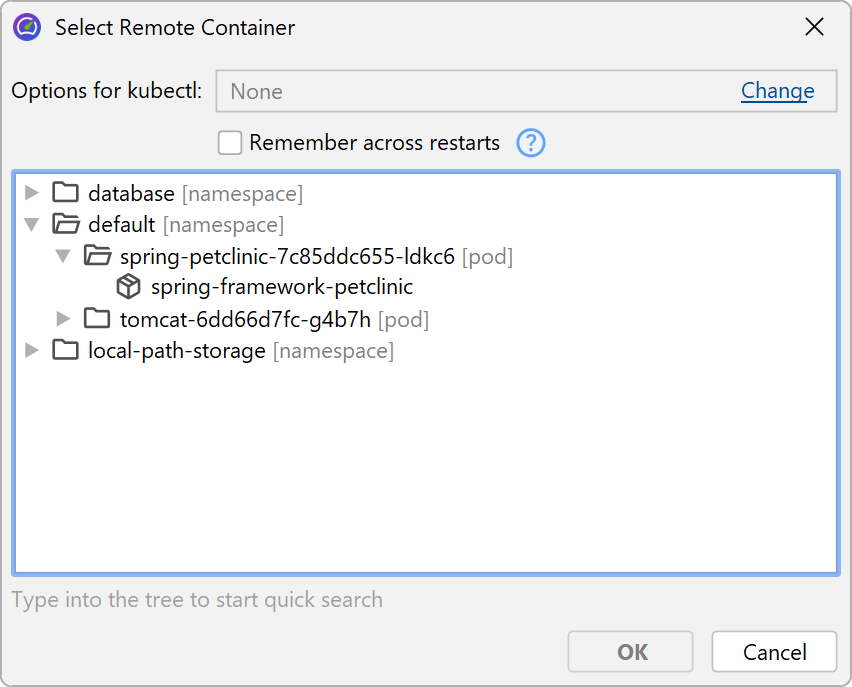This screenshot has width=852, height=687.
Task: Enable Remember across restarts checkbox
Action: point(230,143)
